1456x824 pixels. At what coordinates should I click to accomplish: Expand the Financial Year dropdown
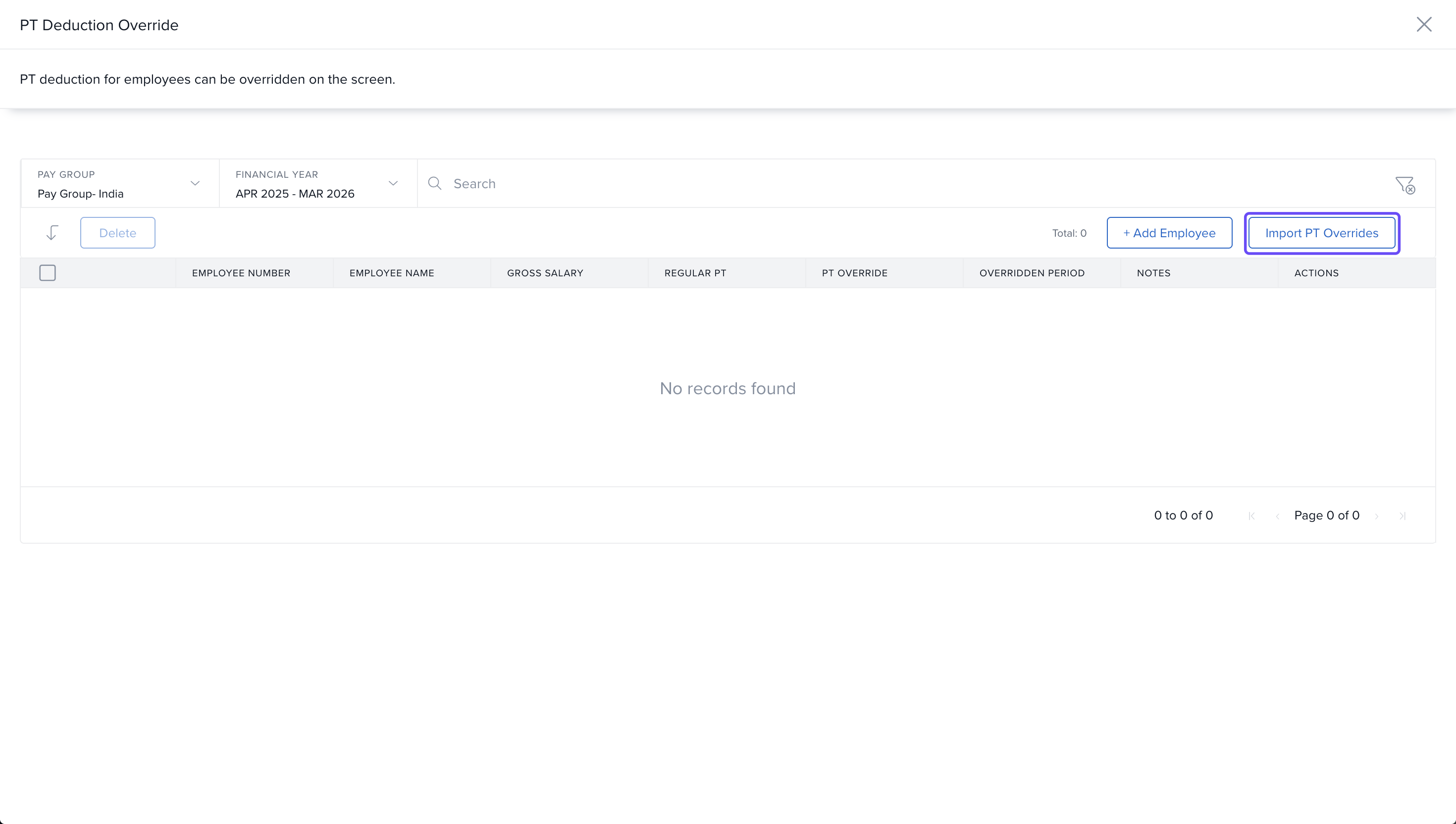(x=317, y=184)
